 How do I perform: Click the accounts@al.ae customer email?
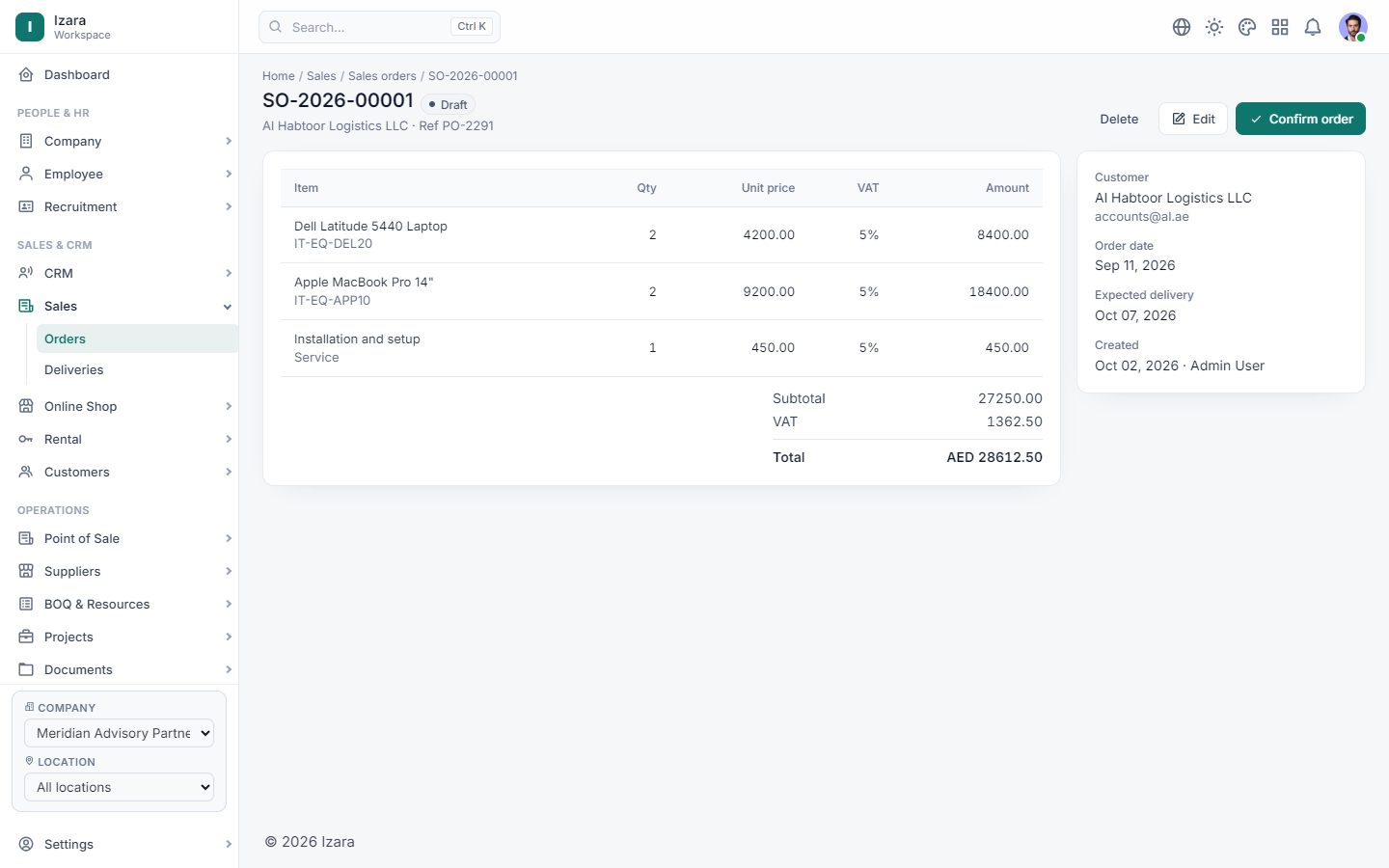(1142, 217)
